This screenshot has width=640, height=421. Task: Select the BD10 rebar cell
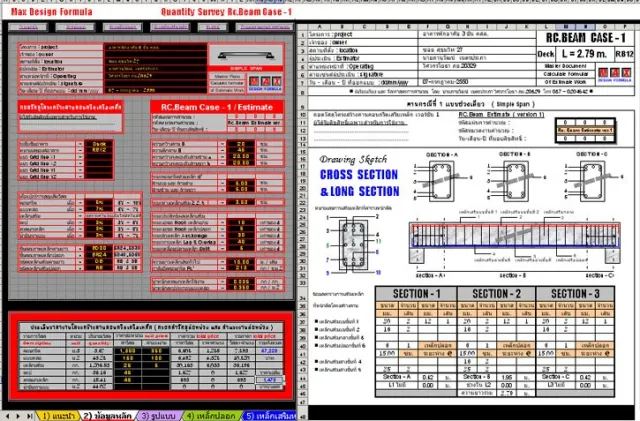pyautogui.click(x=99, y=248)
